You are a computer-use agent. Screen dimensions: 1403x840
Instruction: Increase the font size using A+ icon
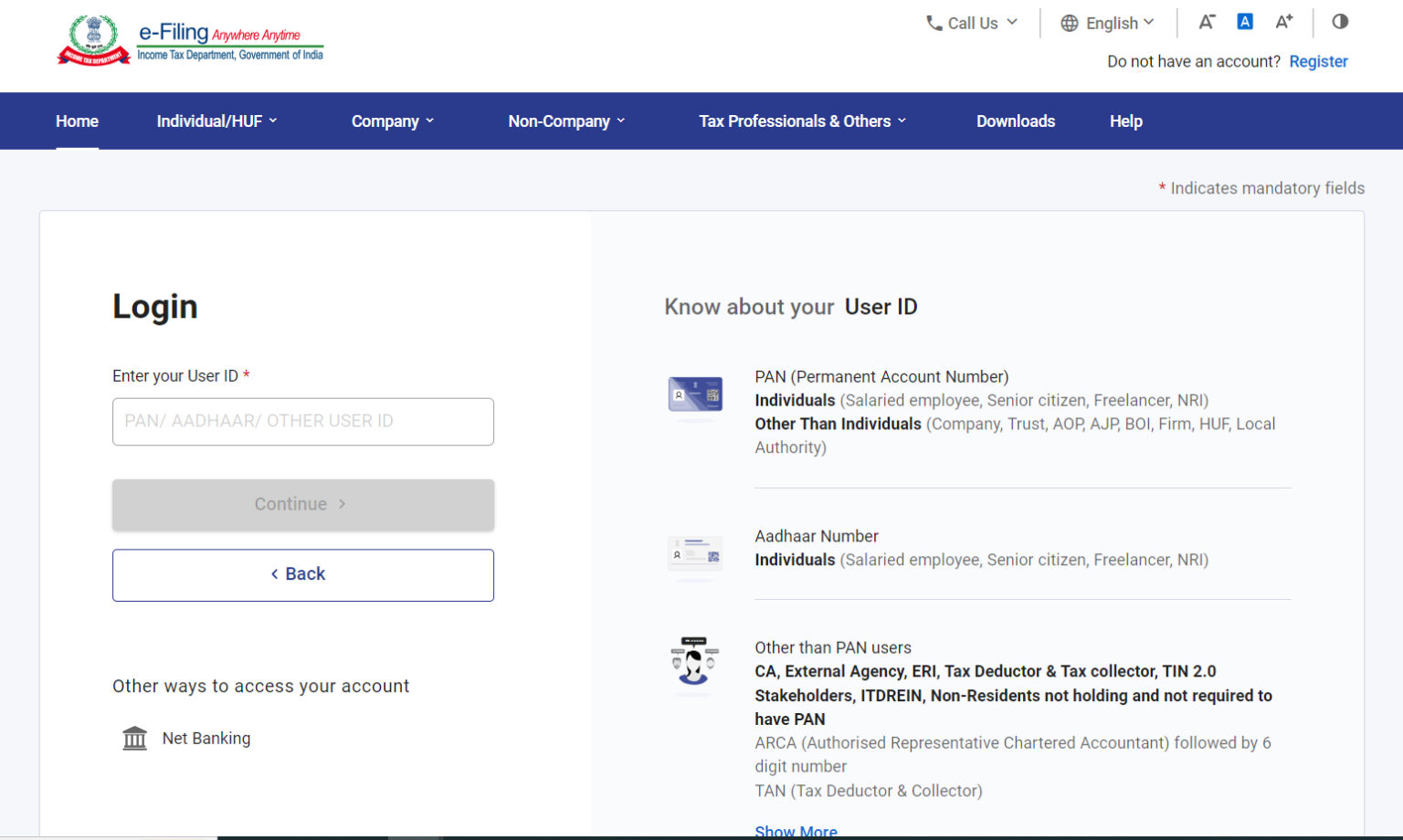click(1283, 21)
